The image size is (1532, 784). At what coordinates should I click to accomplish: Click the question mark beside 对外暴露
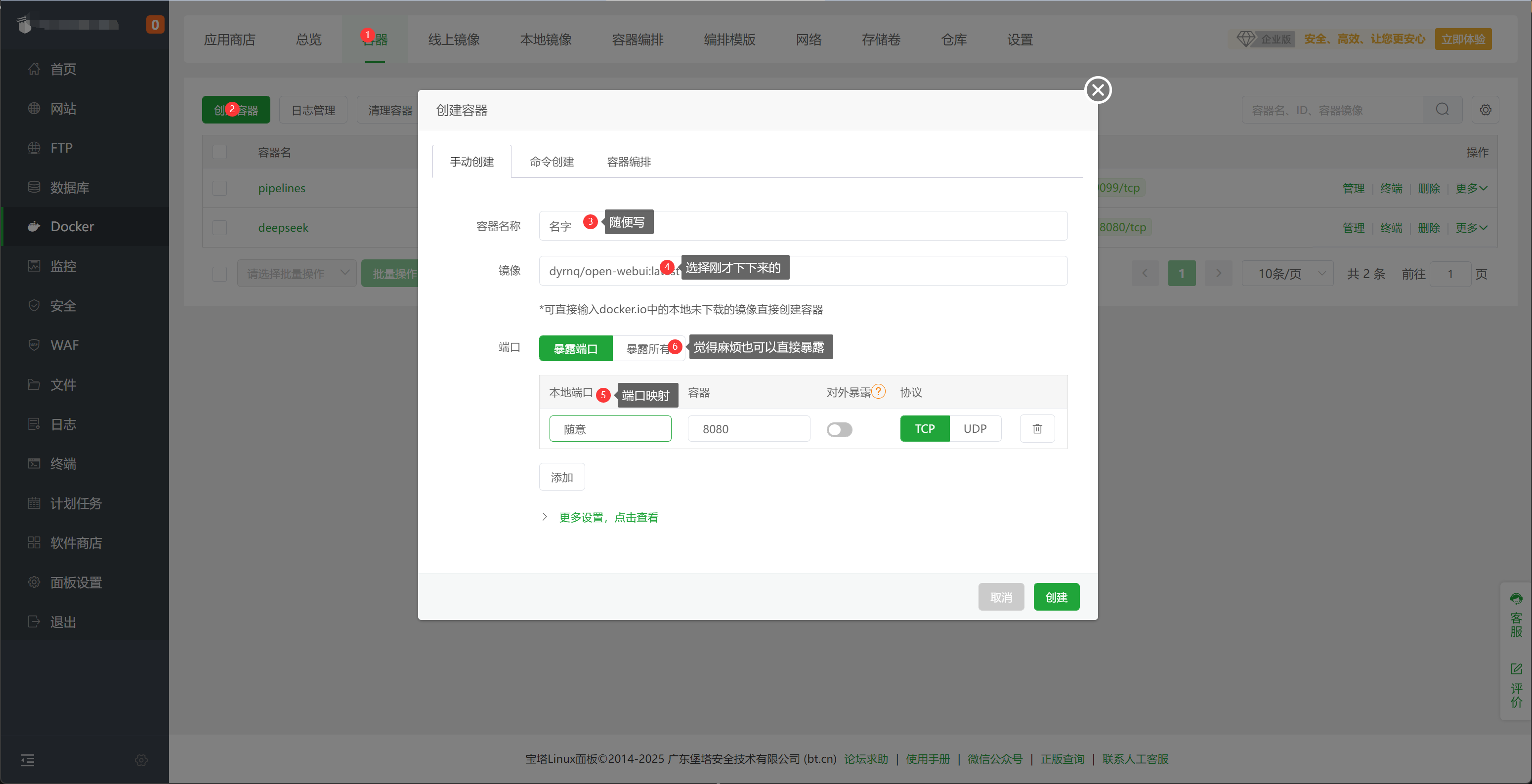pos(878,392)
